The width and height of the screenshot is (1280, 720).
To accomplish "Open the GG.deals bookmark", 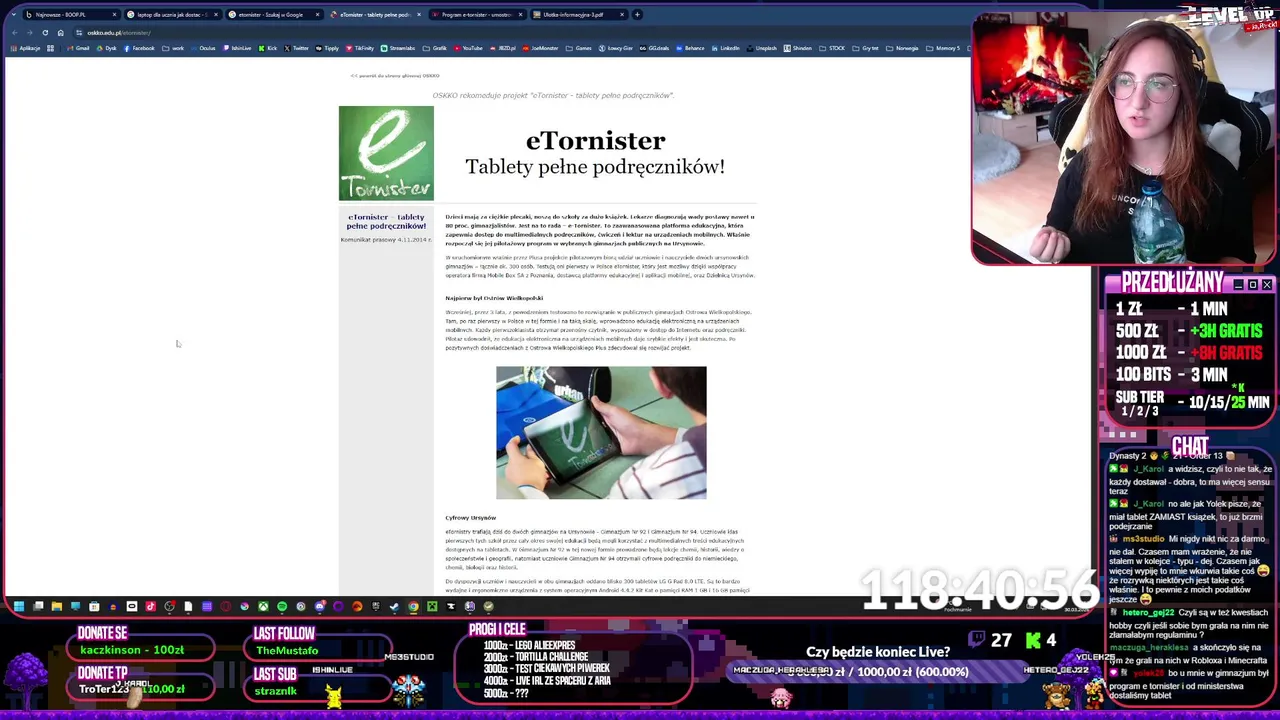I will (x=653, y=48).
